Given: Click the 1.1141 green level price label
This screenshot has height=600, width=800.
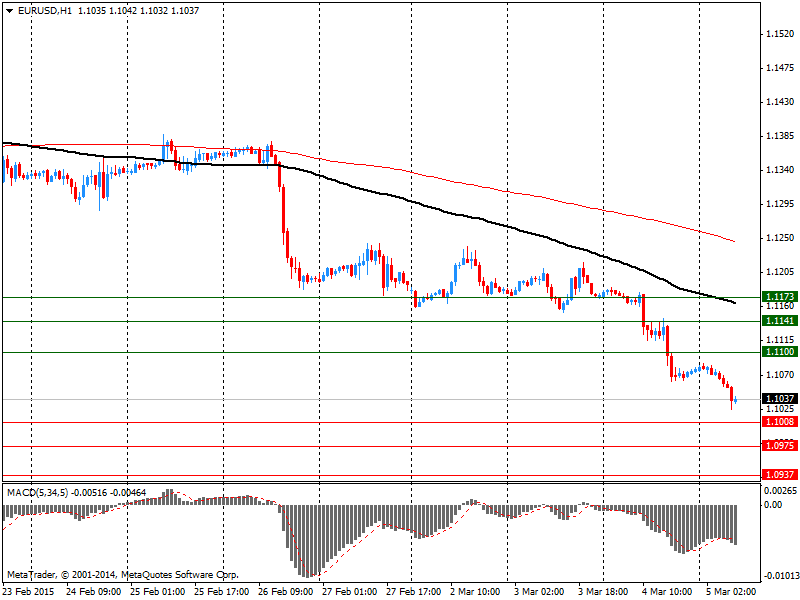Looking at the screenshot, I should pyautogui.click(x=780, y=320).
